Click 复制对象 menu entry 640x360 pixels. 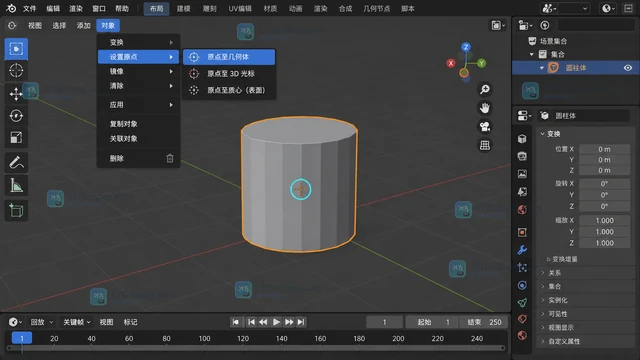[139, 124]
